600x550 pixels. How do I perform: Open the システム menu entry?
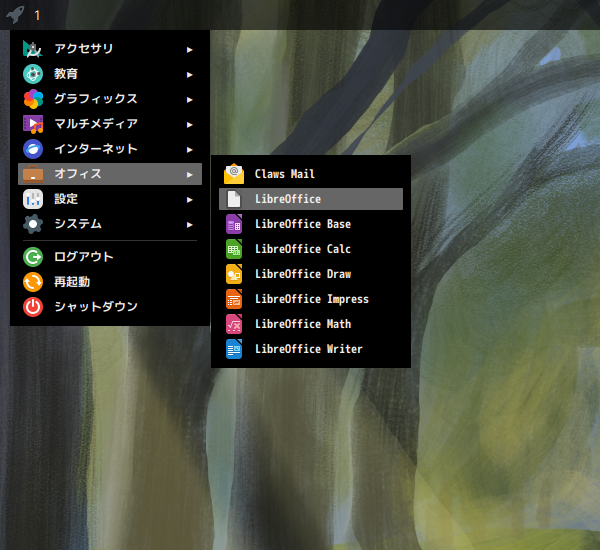coord(110,224)
